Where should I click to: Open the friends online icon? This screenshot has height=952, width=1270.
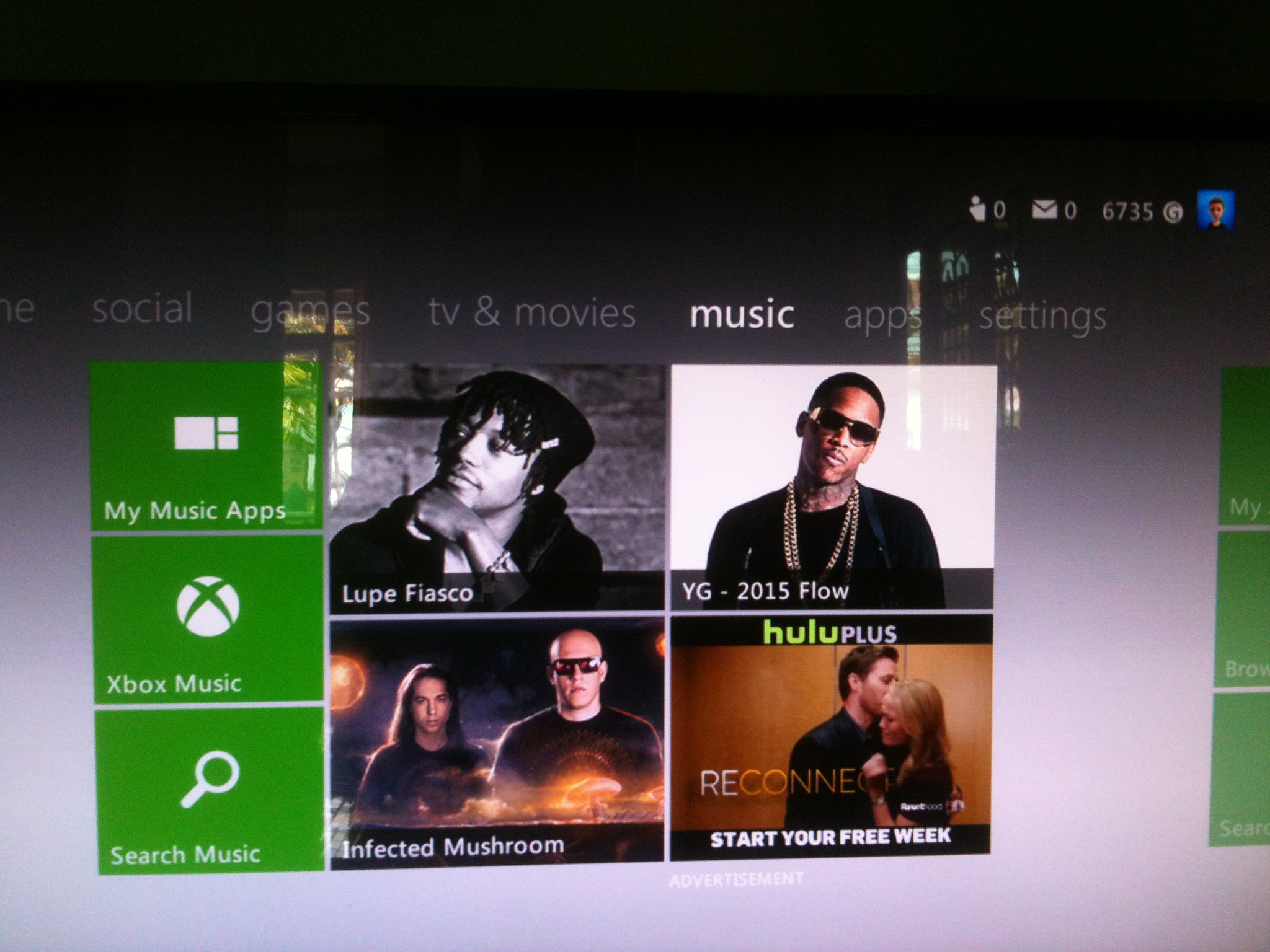pyautogui.click(x=978, y=209)
